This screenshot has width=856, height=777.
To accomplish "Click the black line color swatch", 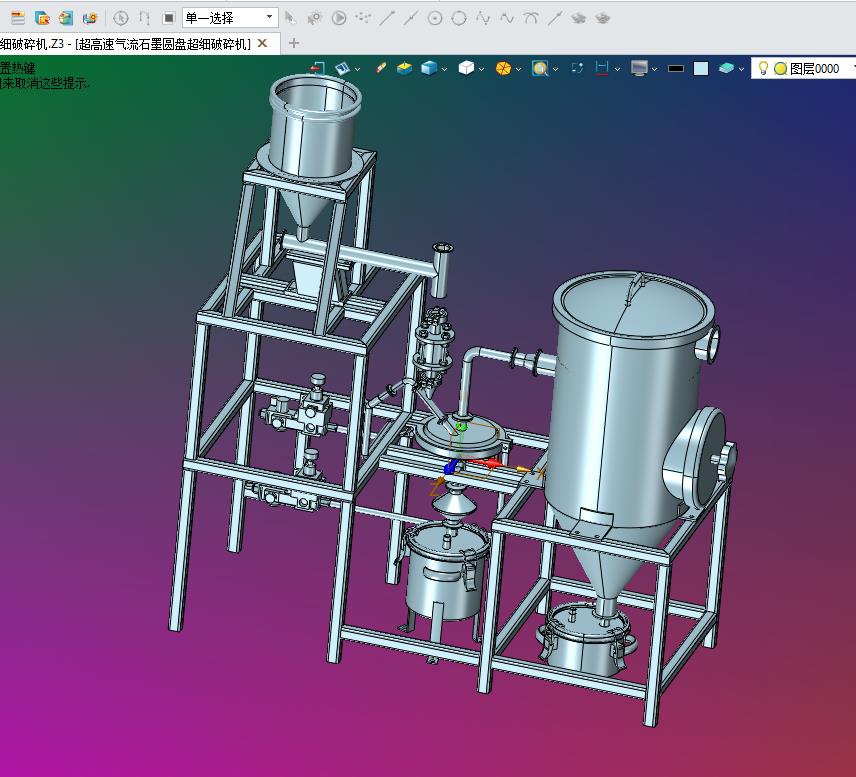I will (676, 68).
